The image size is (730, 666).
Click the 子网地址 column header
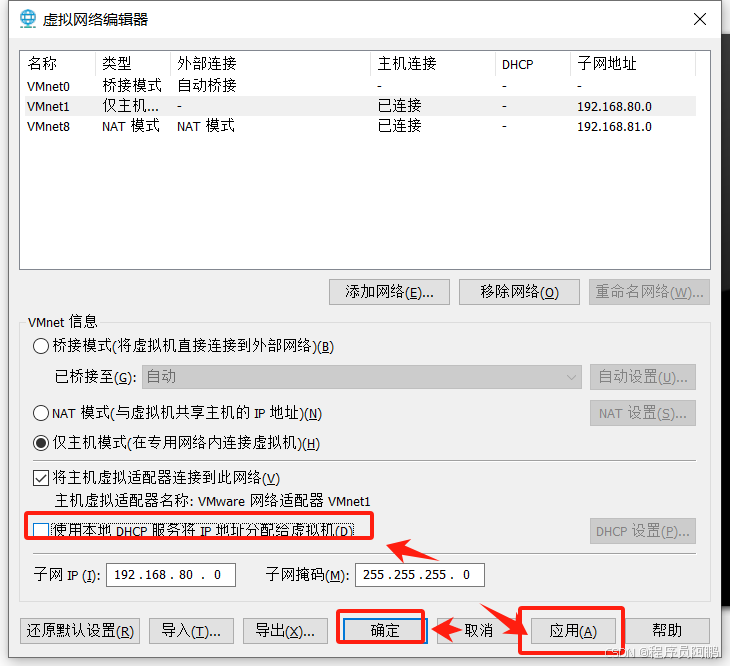pos(633,63)
